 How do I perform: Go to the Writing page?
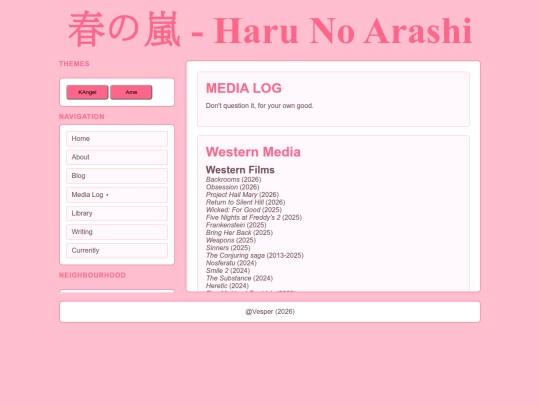(117, 232)
